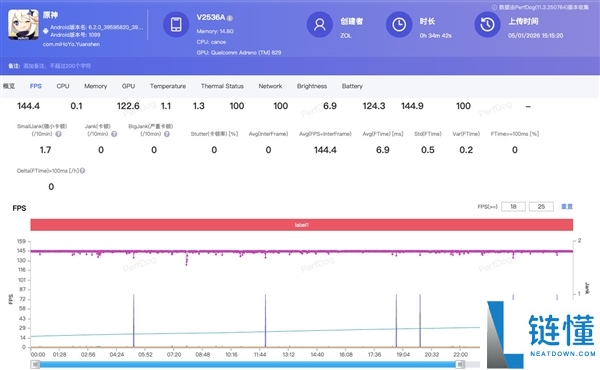Click the Android icon beside version name
Image resolution: width=600 pixels, height=370 pixels.
[x=46, y=31]
